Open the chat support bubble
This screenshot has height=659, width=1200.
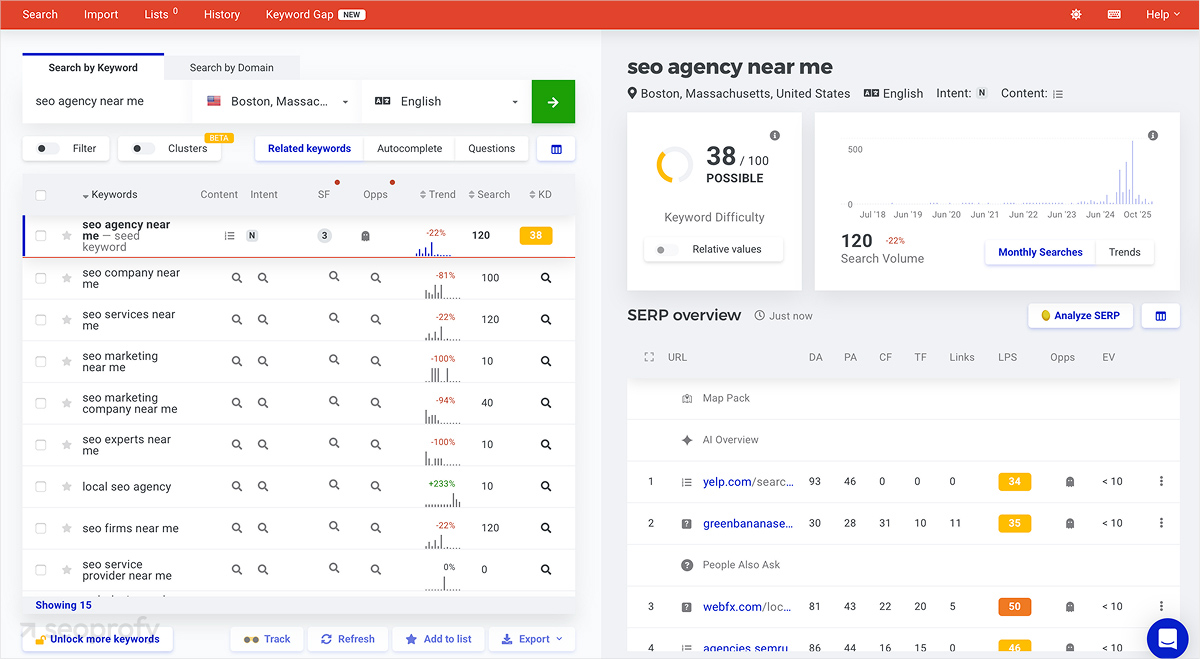tap(1167, 638)
